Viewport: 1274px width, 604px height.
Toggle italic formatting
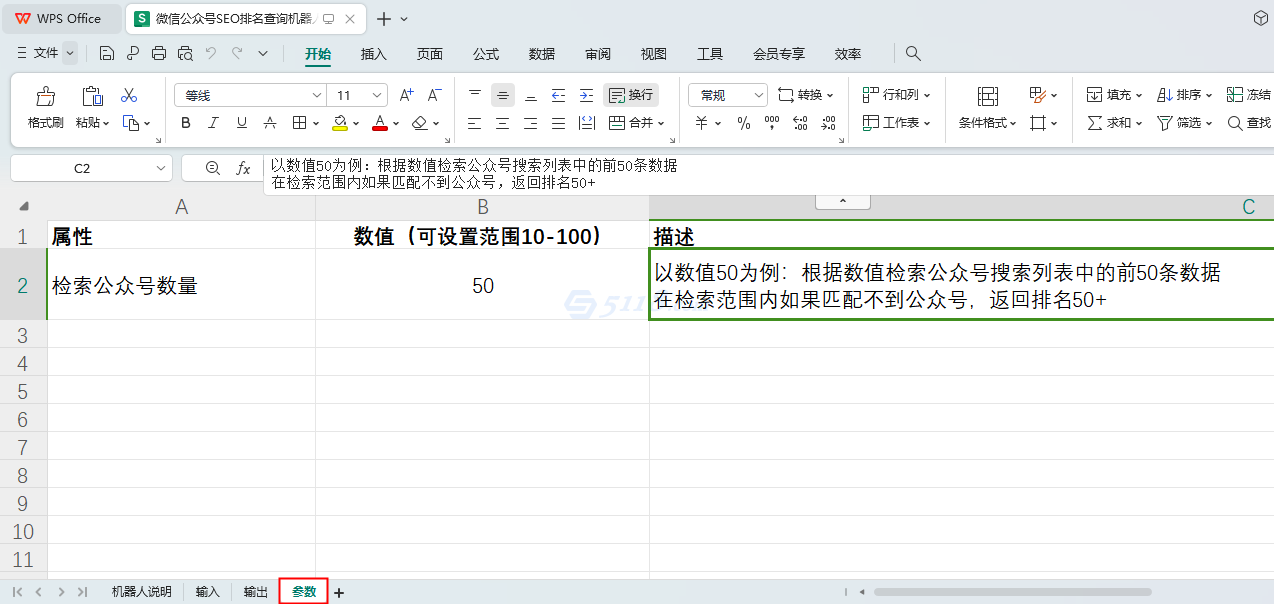[213, 122]
